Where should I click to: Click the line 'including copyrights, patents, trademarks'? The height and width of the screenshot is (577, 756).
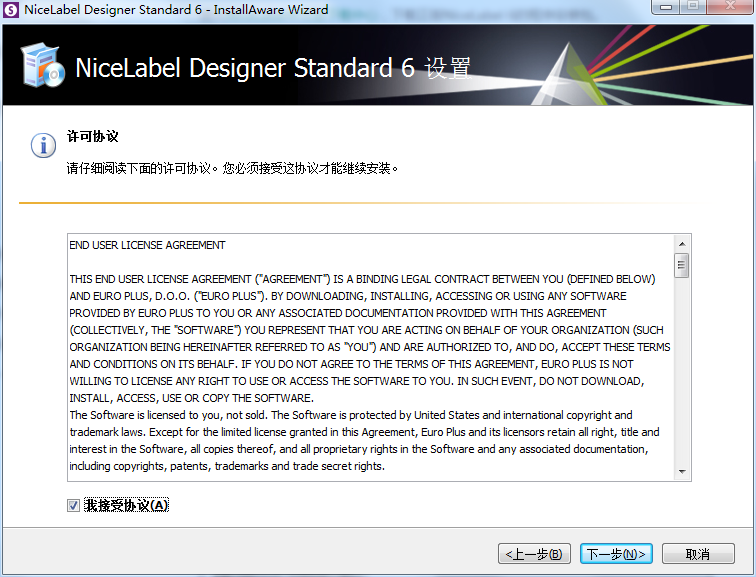coord(227,466)
